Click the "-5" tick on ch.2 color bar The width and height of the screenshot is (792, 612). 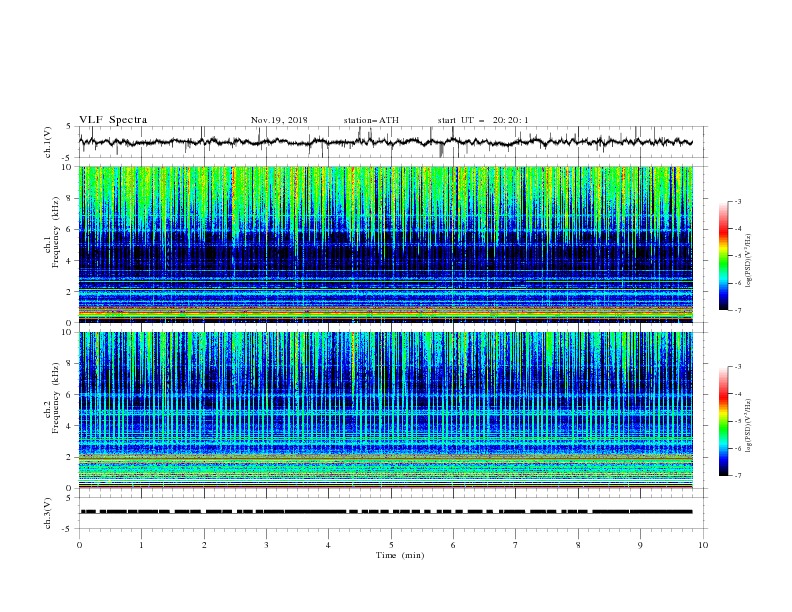[x=738, y=422]
